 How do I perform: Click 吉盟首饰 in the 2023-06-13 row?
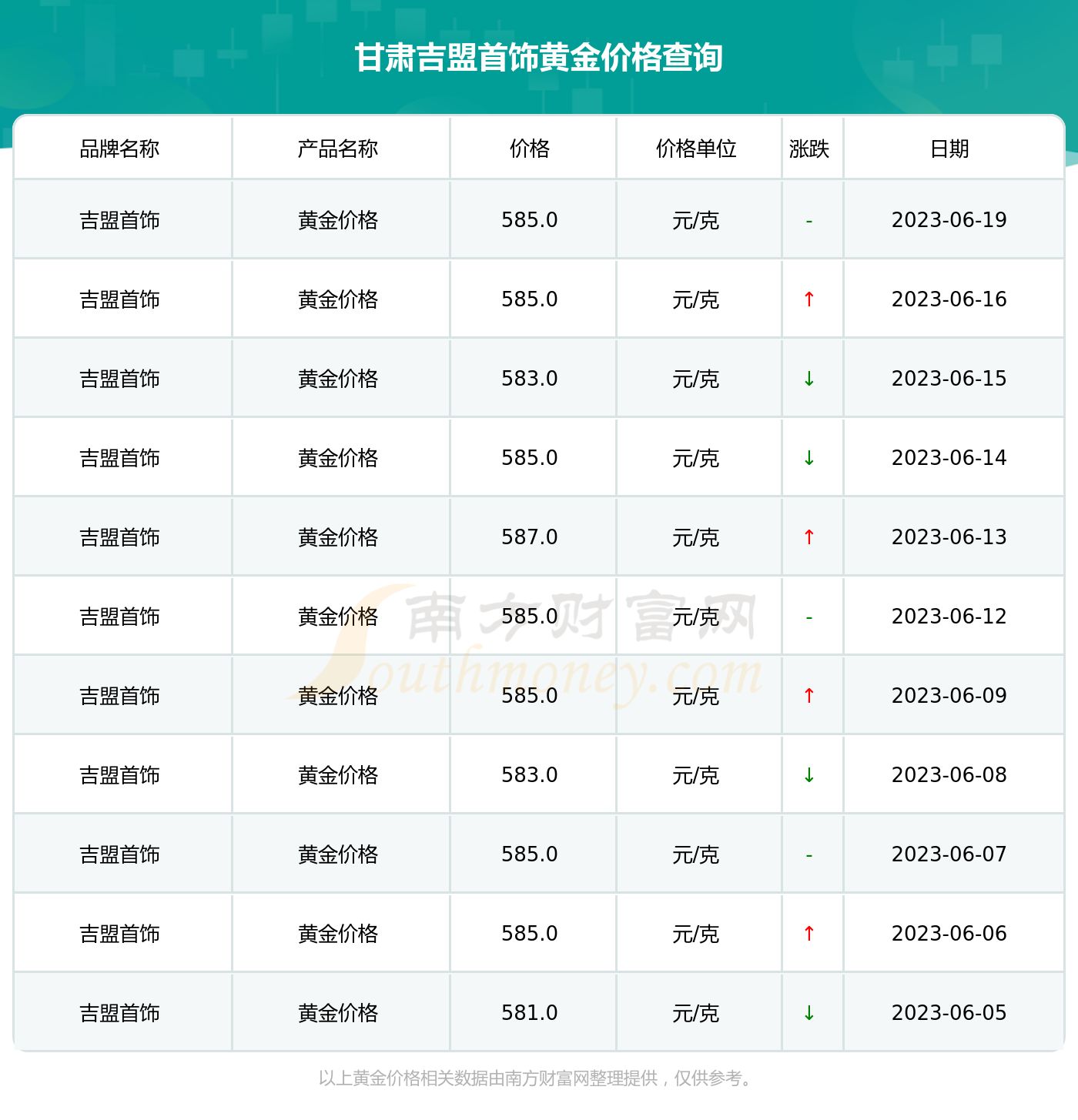(x=119, y=537)
